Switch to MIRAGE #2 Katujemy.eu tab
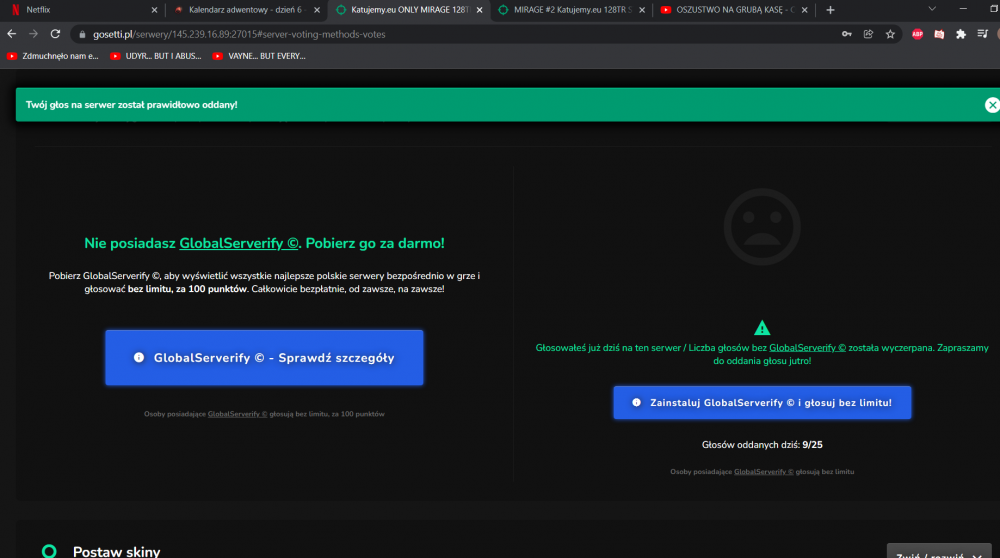 pyautogui.click(x=571, y=10)
